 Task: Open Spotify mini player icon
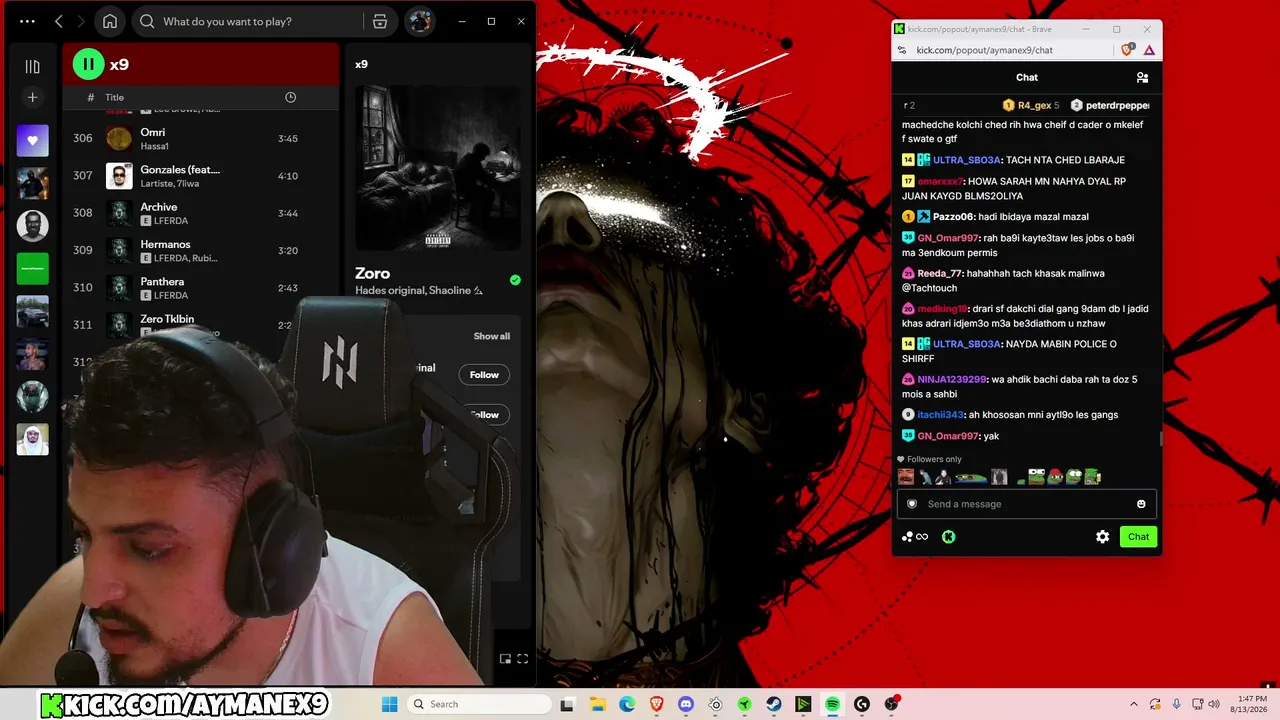(x=505, y=659)
